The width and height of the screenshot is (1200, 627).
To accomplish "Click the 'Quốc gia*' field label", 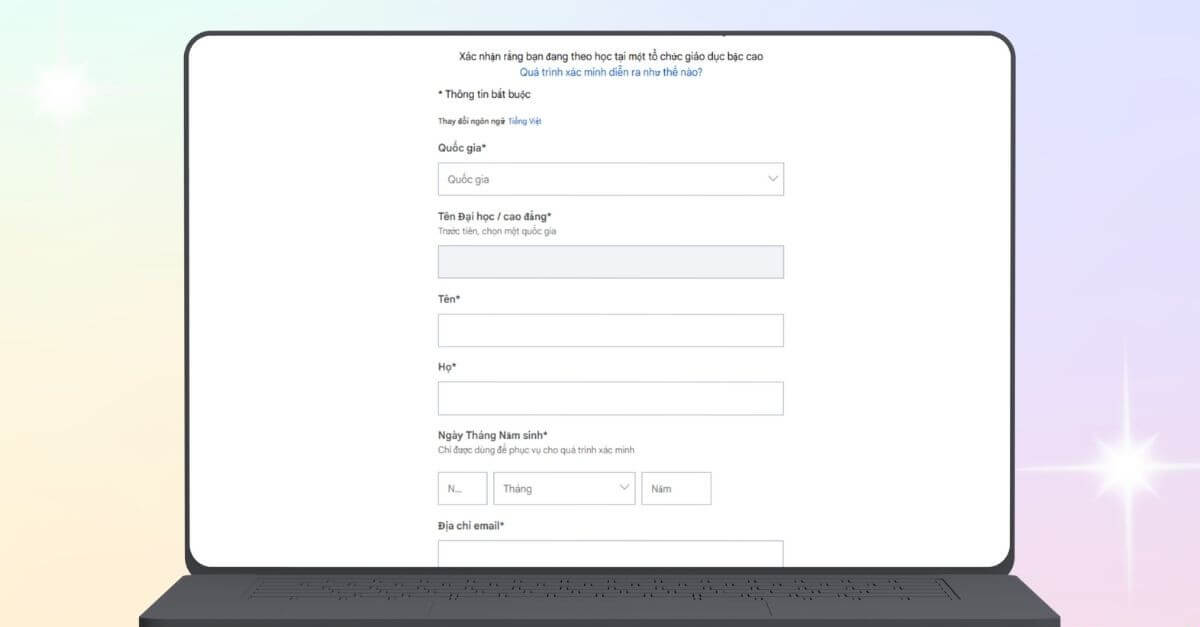I will 462,148.
